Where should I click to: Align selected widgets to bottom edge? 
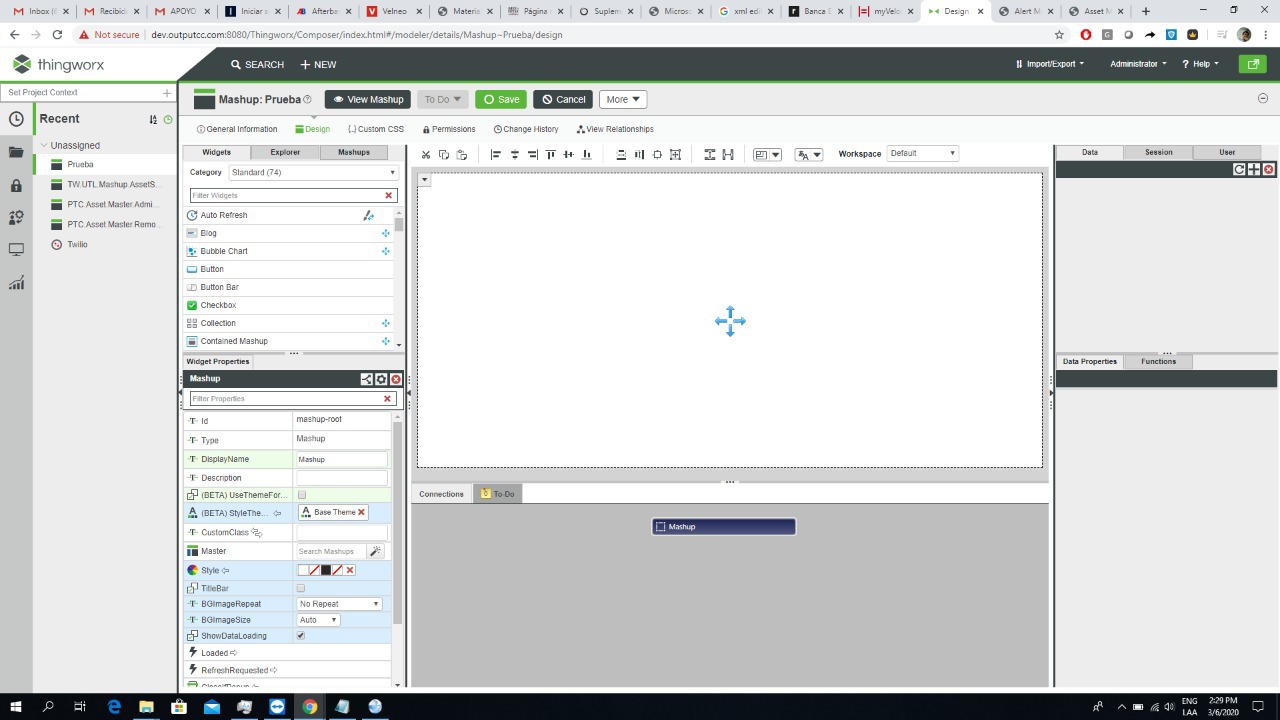[586, 154]
